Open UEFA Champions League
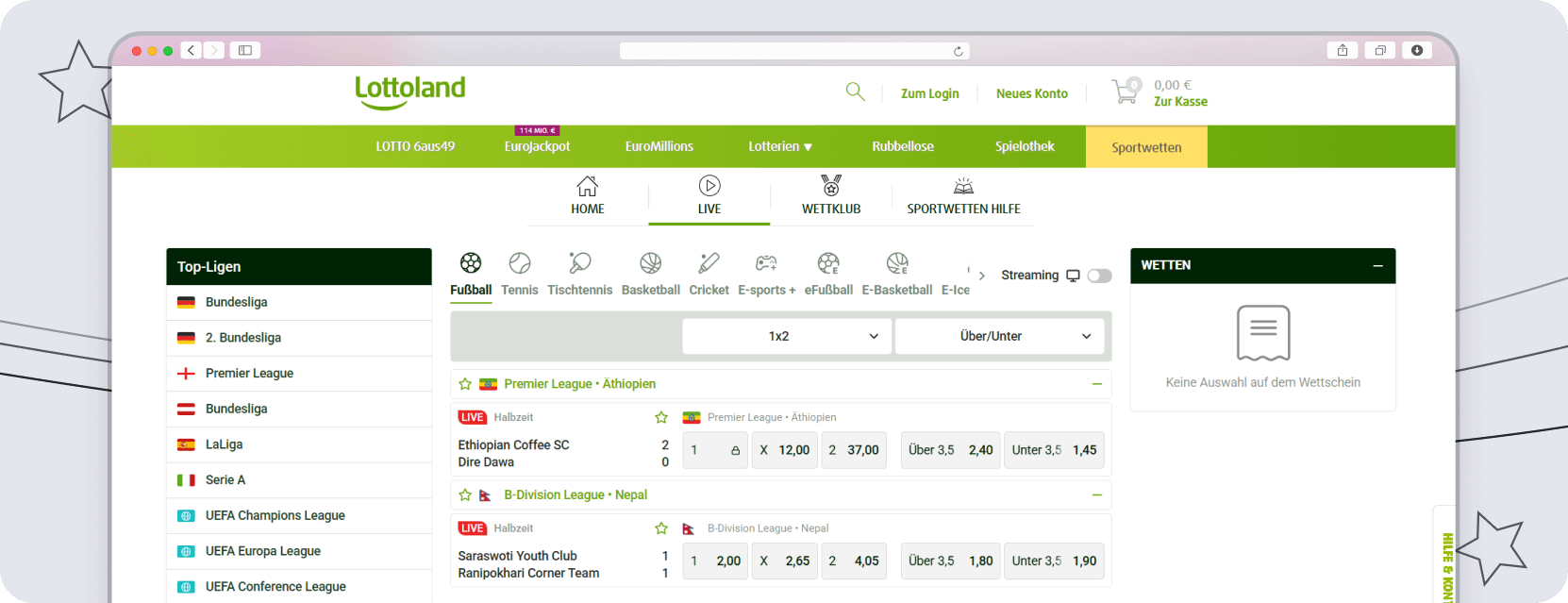Screen dimensions: 1568x603 [x=299, y=515]
